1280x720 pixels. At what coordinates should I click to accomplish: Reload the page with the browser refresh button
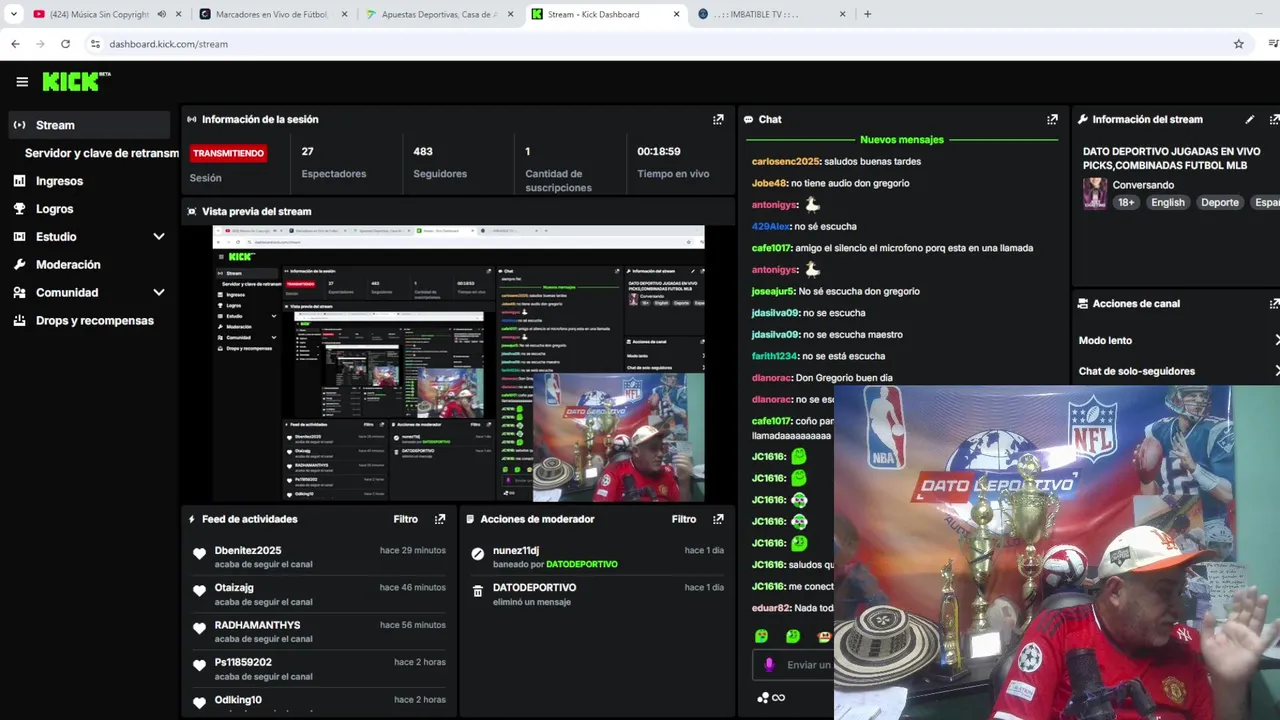pos(65,44)
